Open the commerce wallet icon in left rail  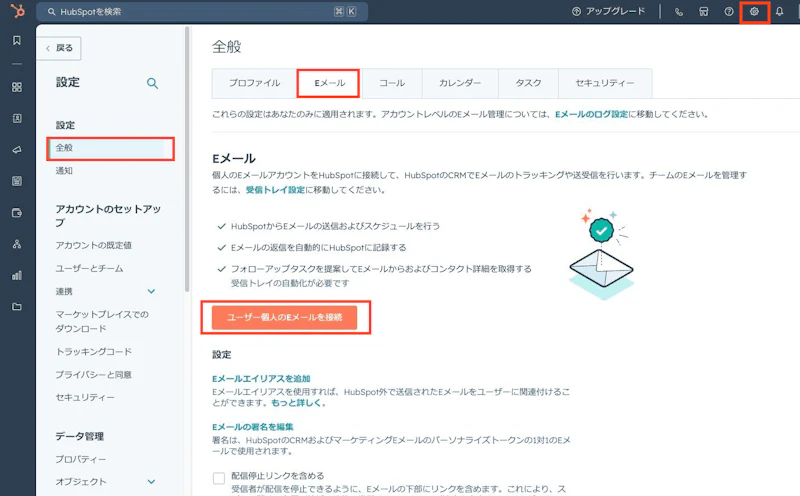point(17,213)
